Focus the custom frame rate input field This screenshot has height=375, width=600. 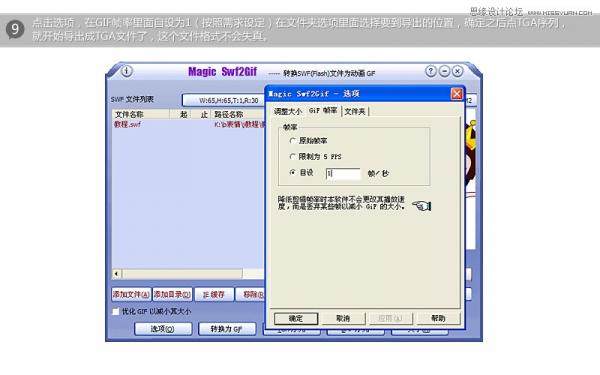pyautogui.click(x=343, y=173)
